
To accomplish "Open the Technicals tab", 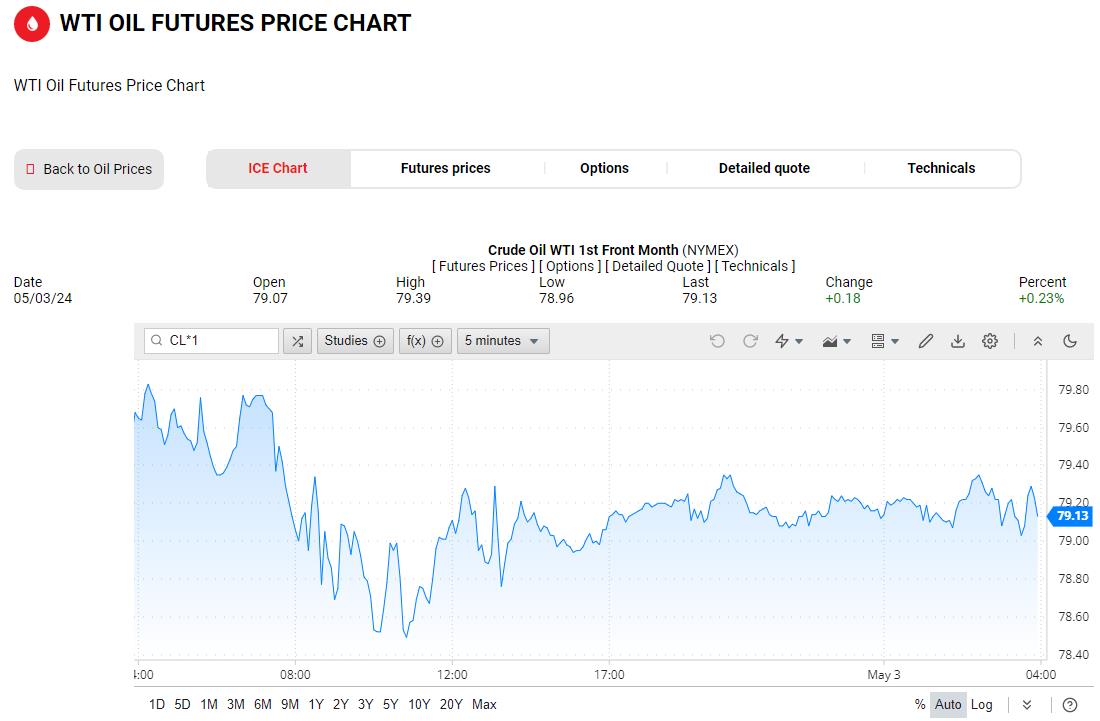I will click(941, 168).
